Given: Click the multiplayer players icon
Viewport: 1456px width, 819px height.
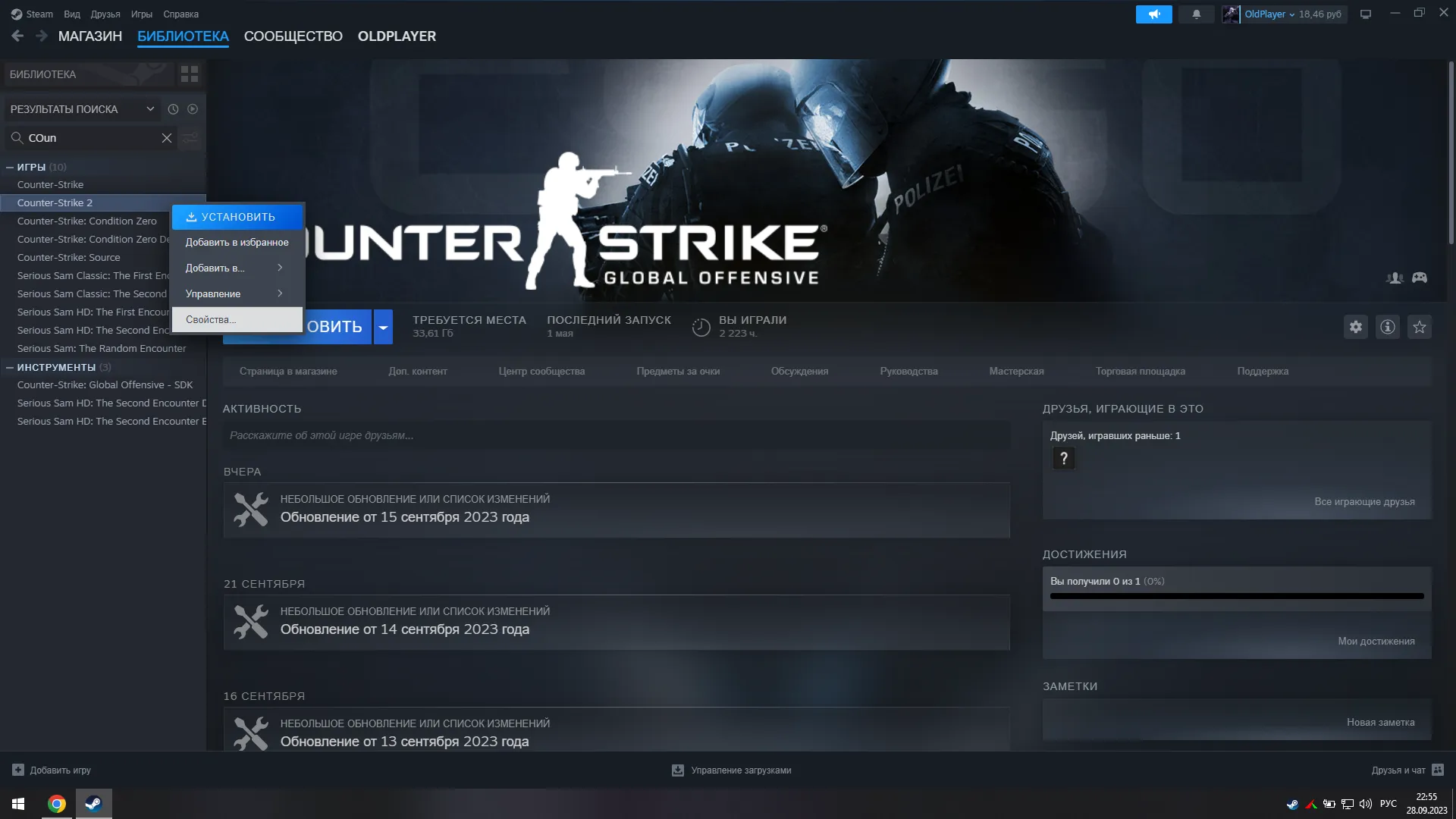Looking at the screenshot, I should tap(1395, 278).
